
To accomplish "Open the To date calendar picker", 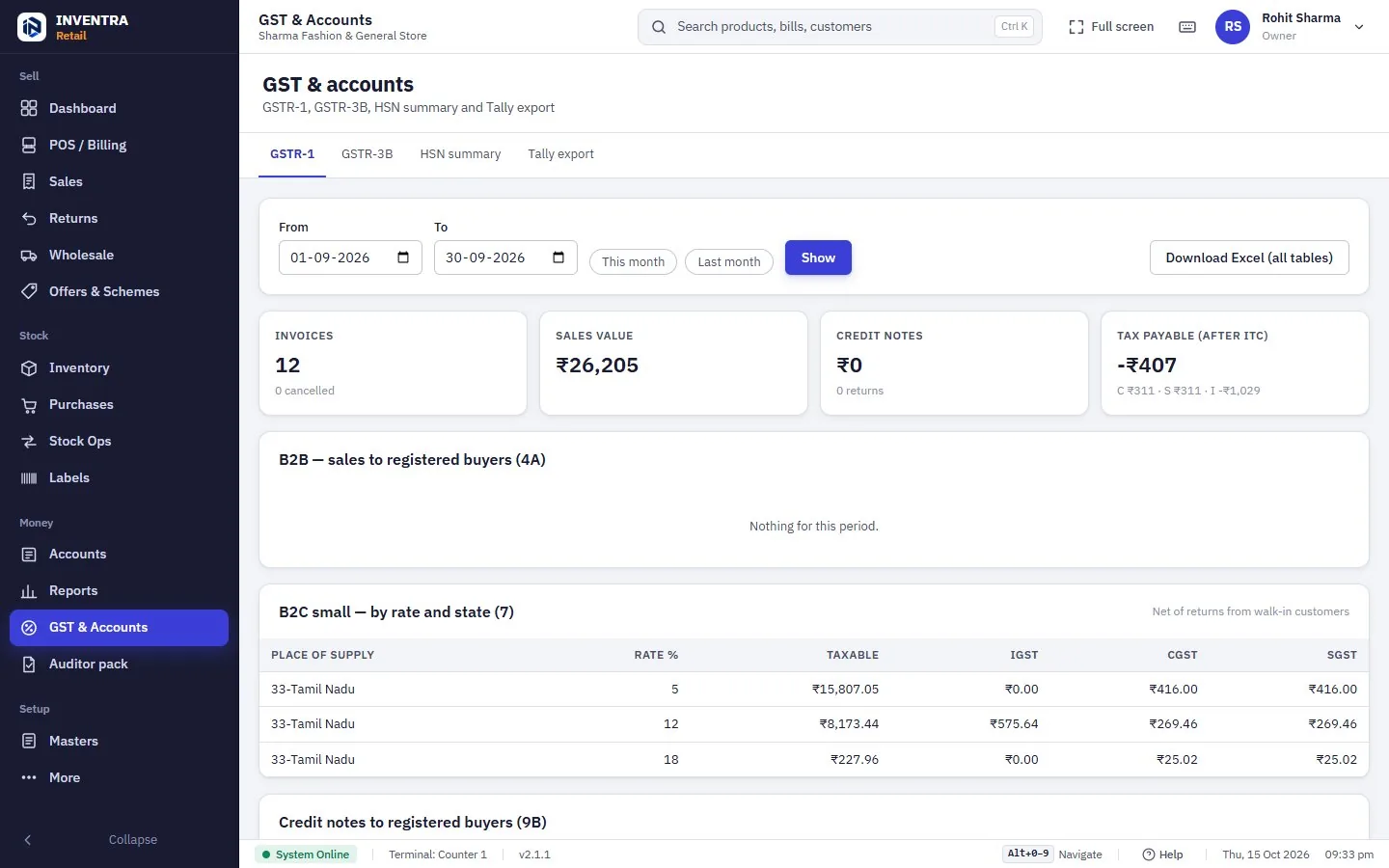I will [x=558, y=258].
